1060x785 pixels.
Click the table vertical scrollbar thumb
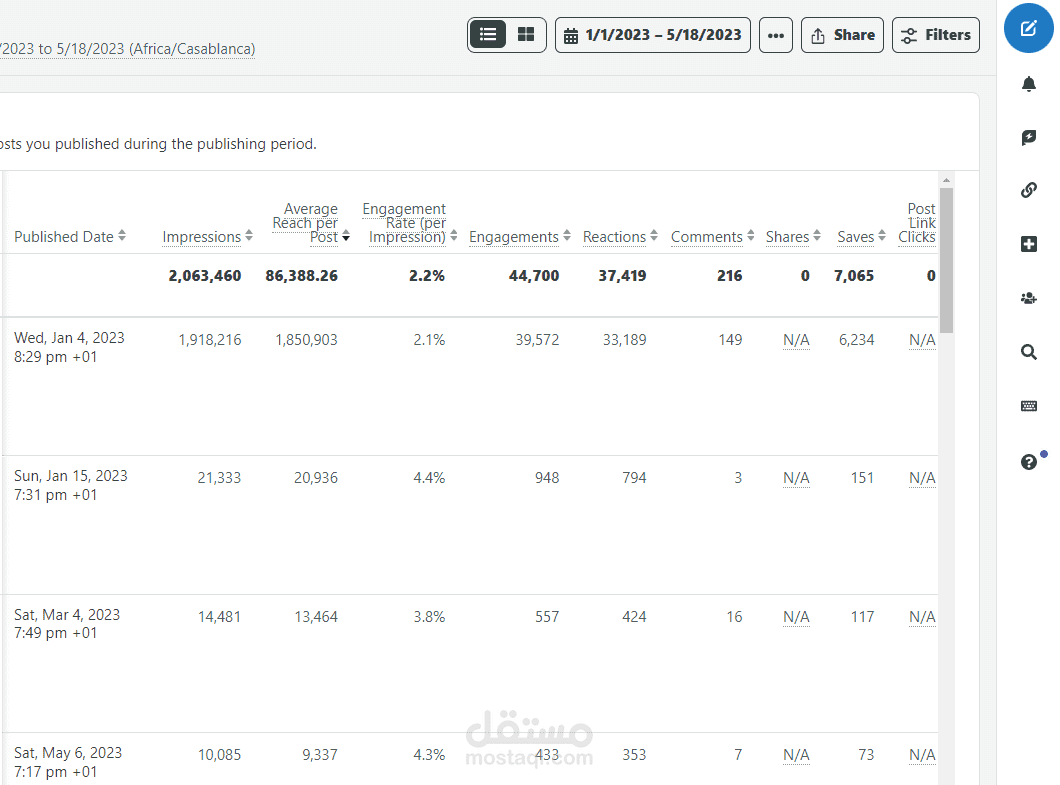[x=946, y=260]
